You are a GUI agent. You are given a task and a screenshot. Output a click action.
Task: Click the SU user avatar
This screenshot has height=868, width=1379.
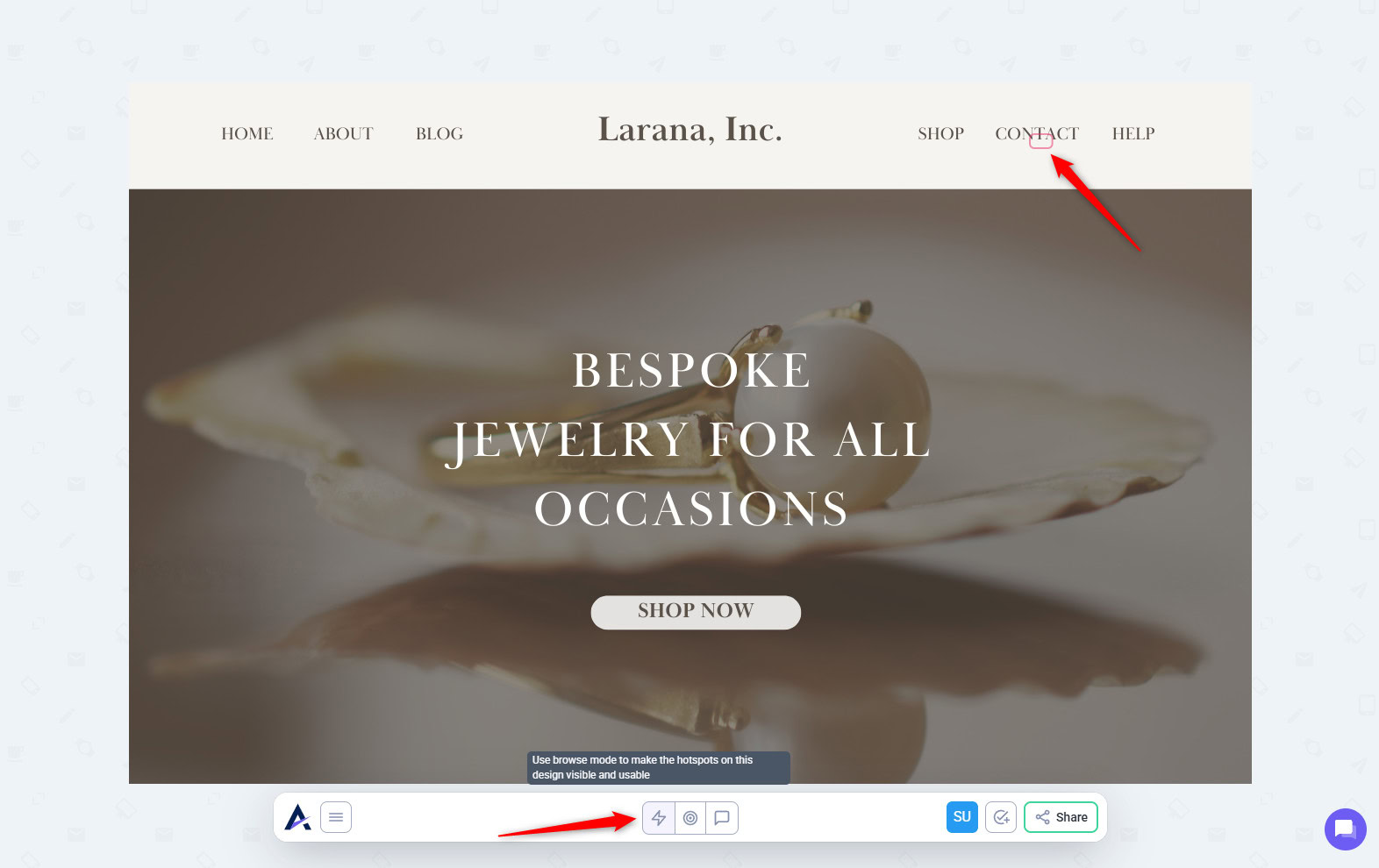pyautogui.click(x=962, y=817)
